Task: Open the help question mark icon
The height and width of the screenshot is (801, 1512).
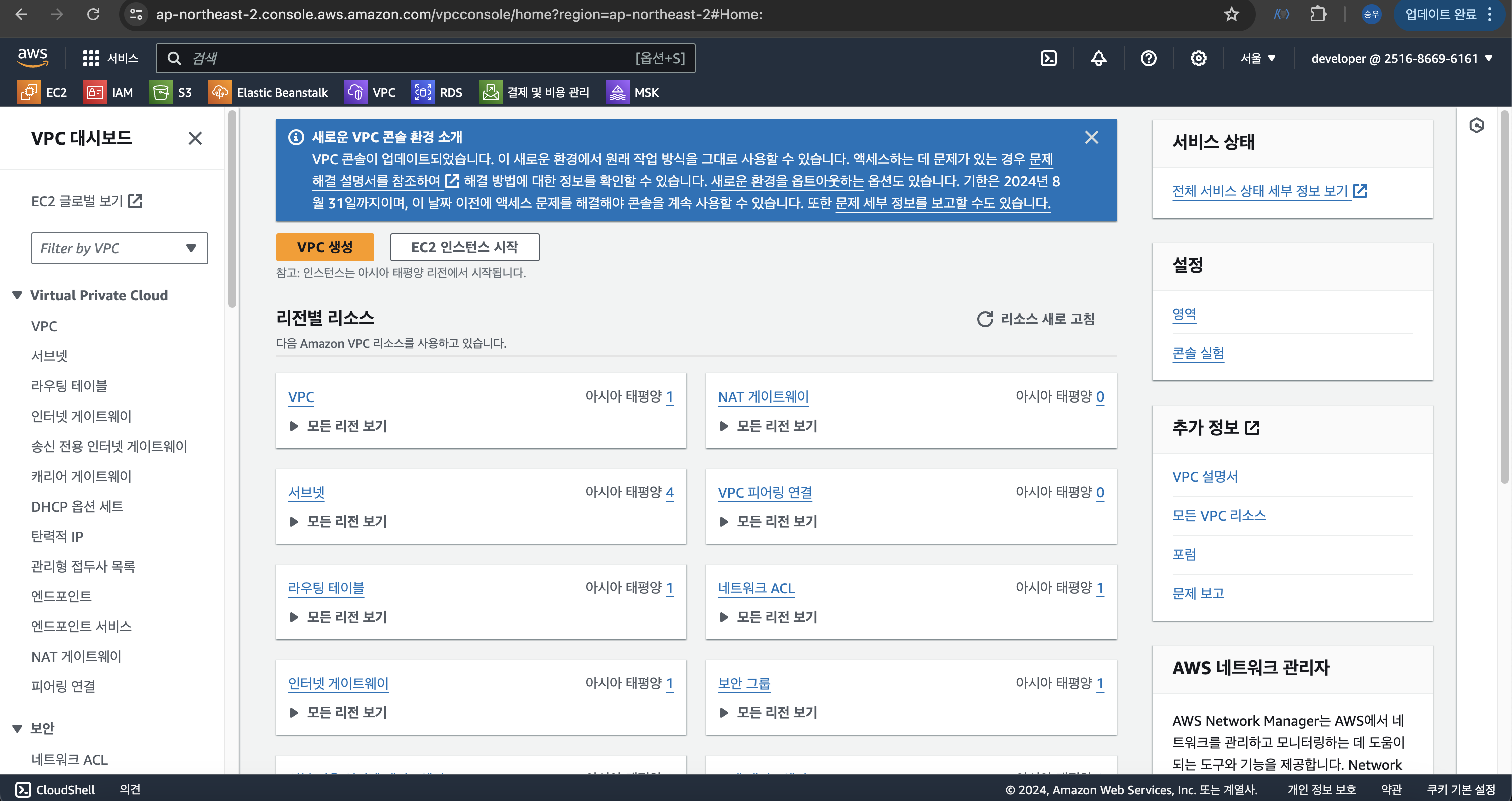Action: [x=1148, y=58]
